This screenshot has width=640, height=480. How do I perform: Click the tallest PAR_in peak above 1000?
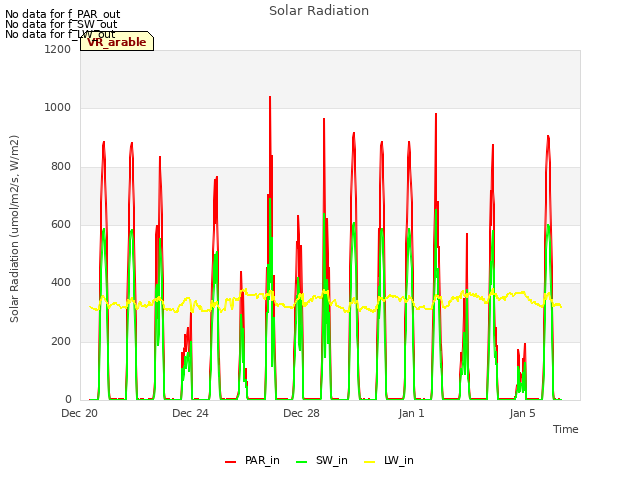click(x=270, y=97)
